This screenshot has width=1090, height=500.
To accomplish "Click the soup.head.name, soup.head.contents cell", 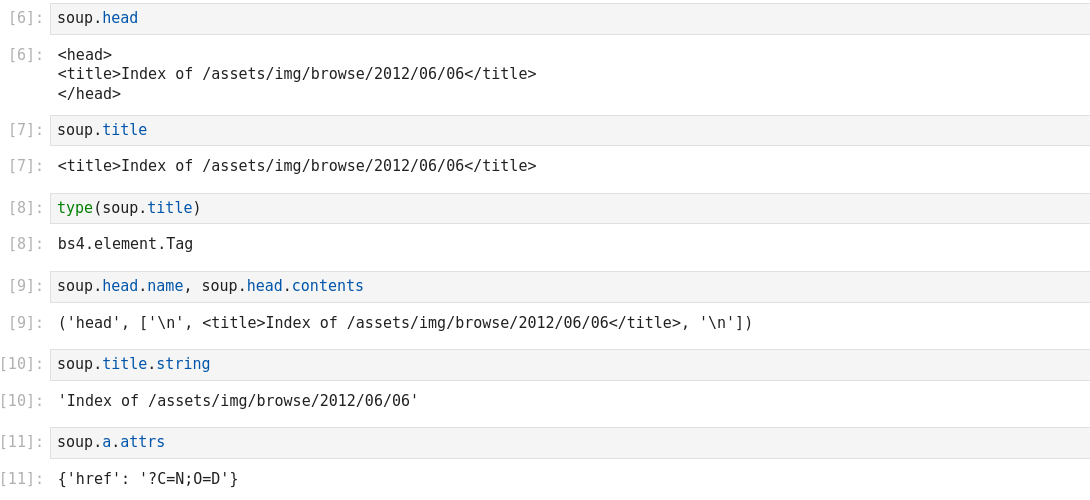I will pyautogui.click(x=570, y=287).
